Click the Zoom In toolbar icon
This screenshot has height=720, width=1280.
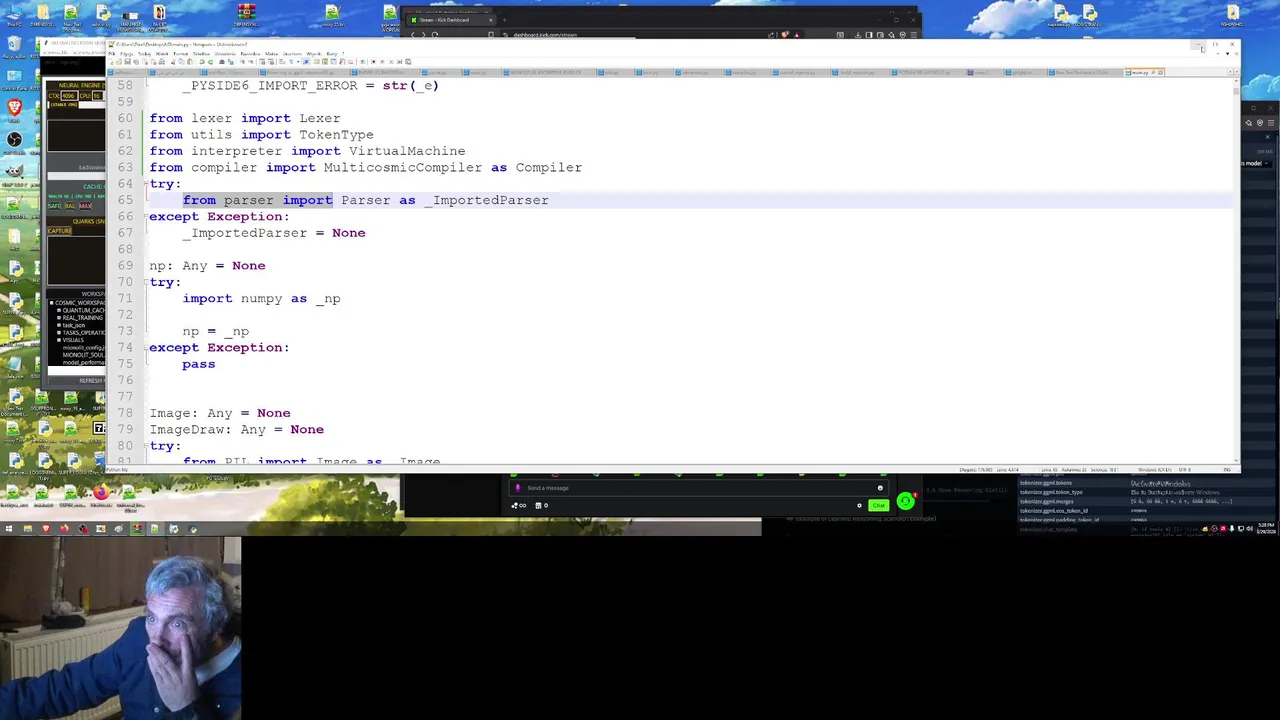pos(242,62)
